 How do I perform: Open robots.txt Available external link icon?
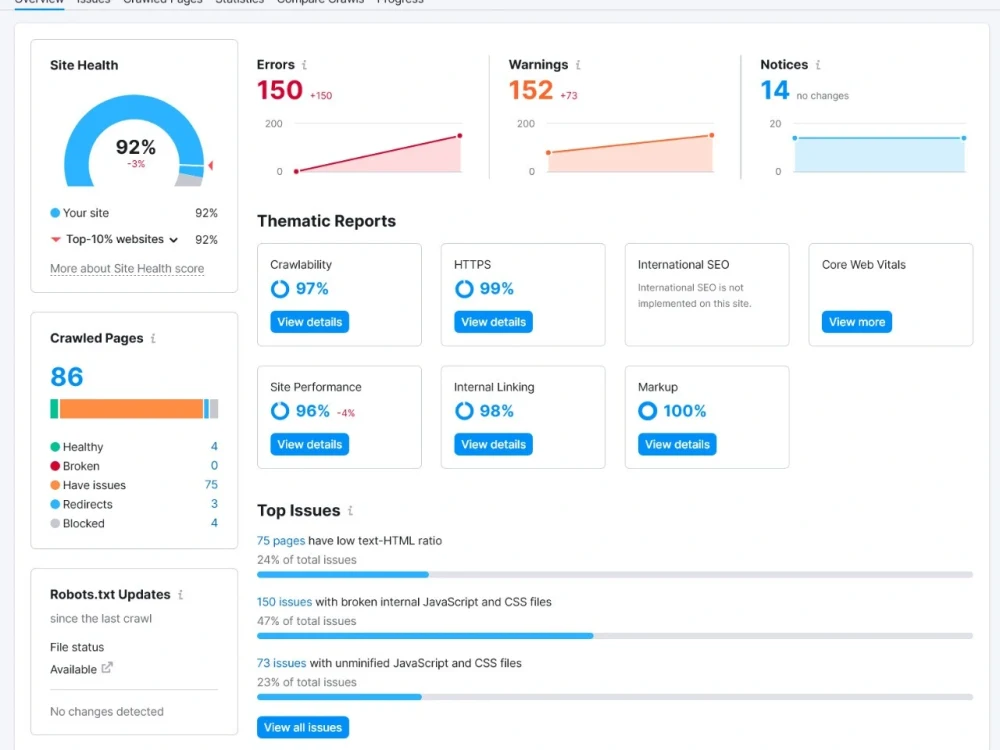coord(107,668)
